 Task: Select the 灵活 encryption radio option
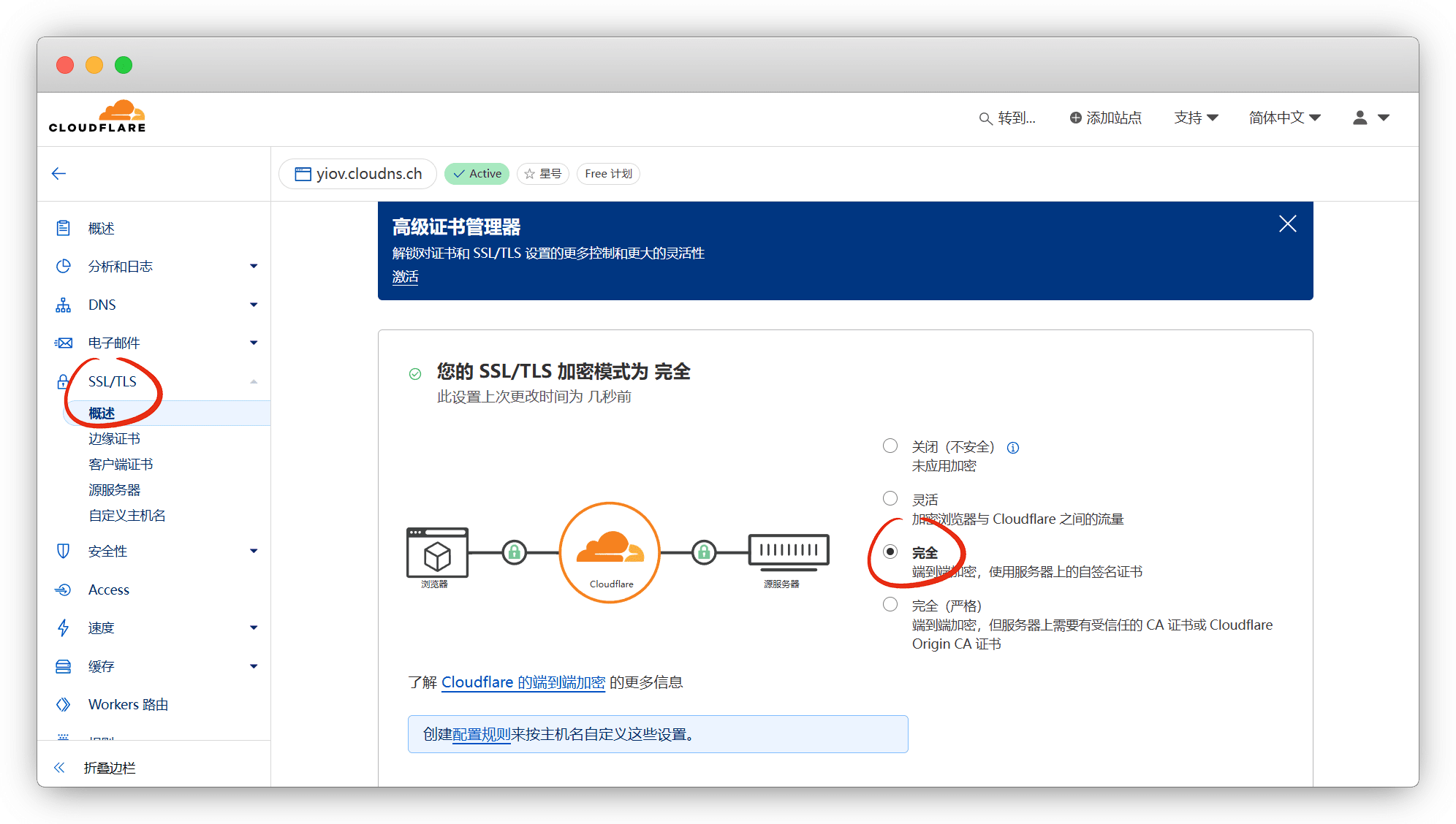pyautogui.click(x=890, y=498)
